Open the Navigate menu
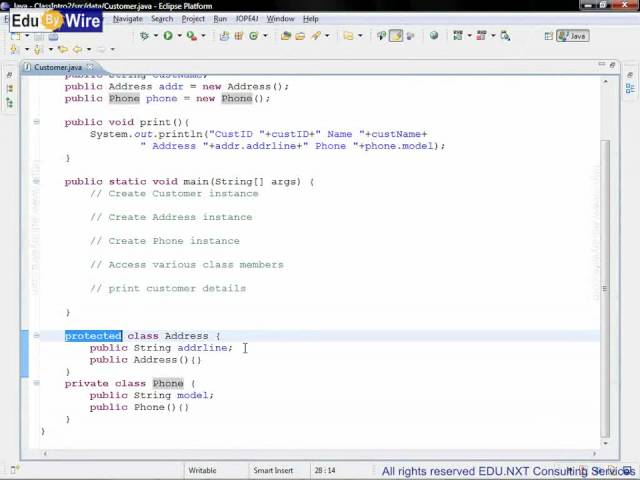The image size is (640, 480). click(128, 19)
